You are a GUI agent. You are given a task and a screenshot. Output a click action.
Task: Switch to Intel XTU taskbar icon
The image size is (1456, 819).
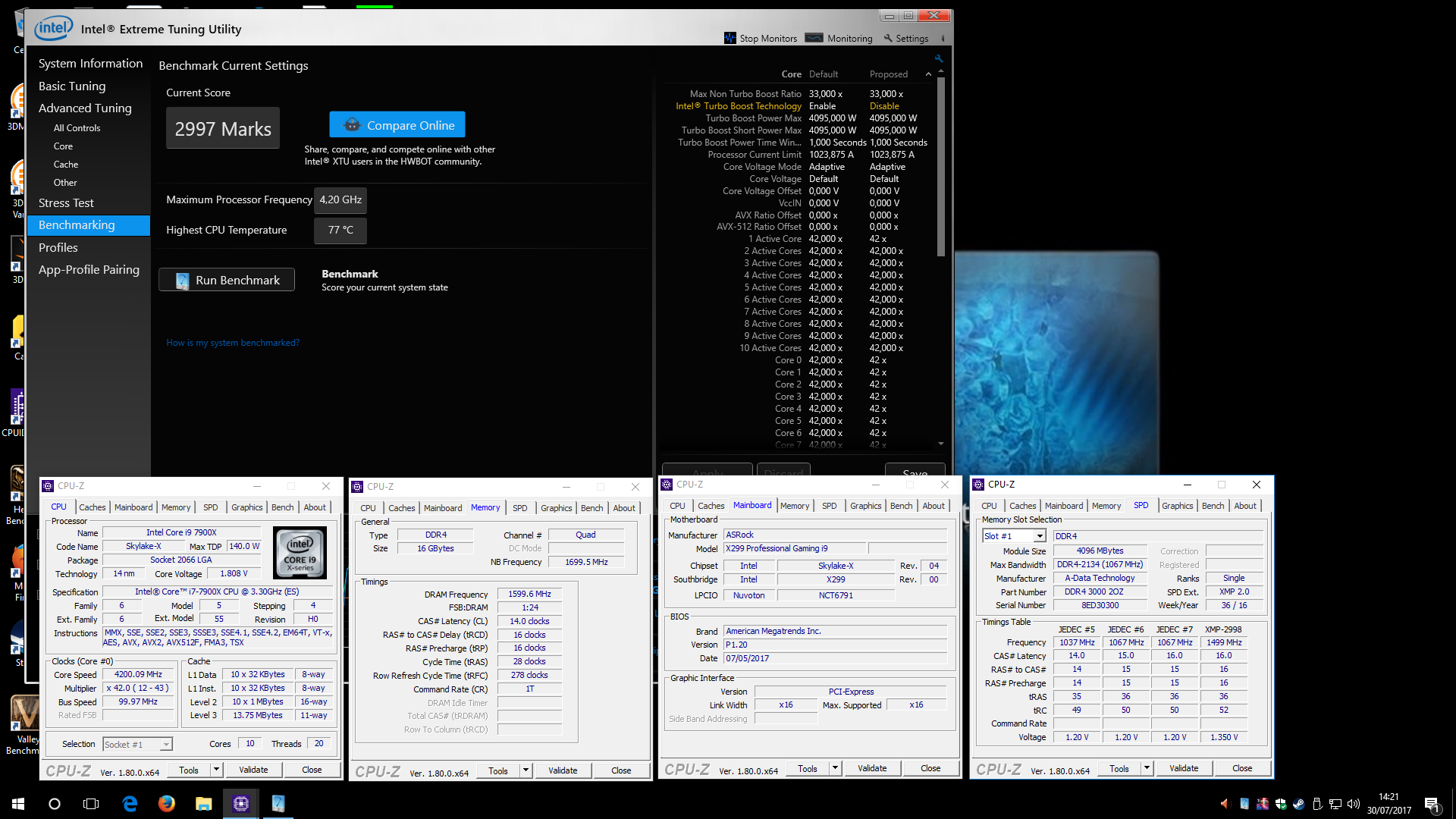point(278,804)
